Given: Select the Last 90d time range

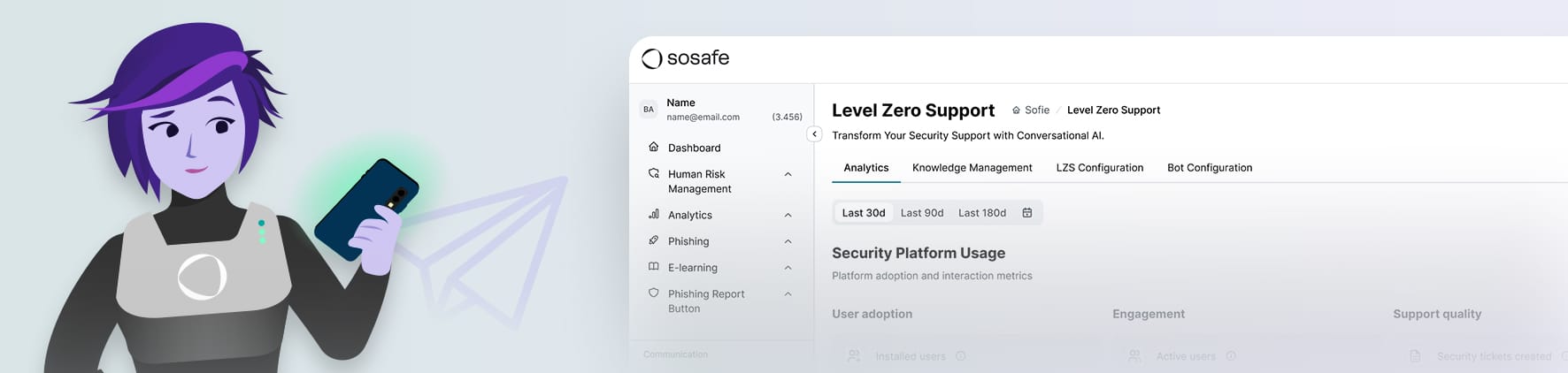Looking at the screenshot, I should click(922, 213).
